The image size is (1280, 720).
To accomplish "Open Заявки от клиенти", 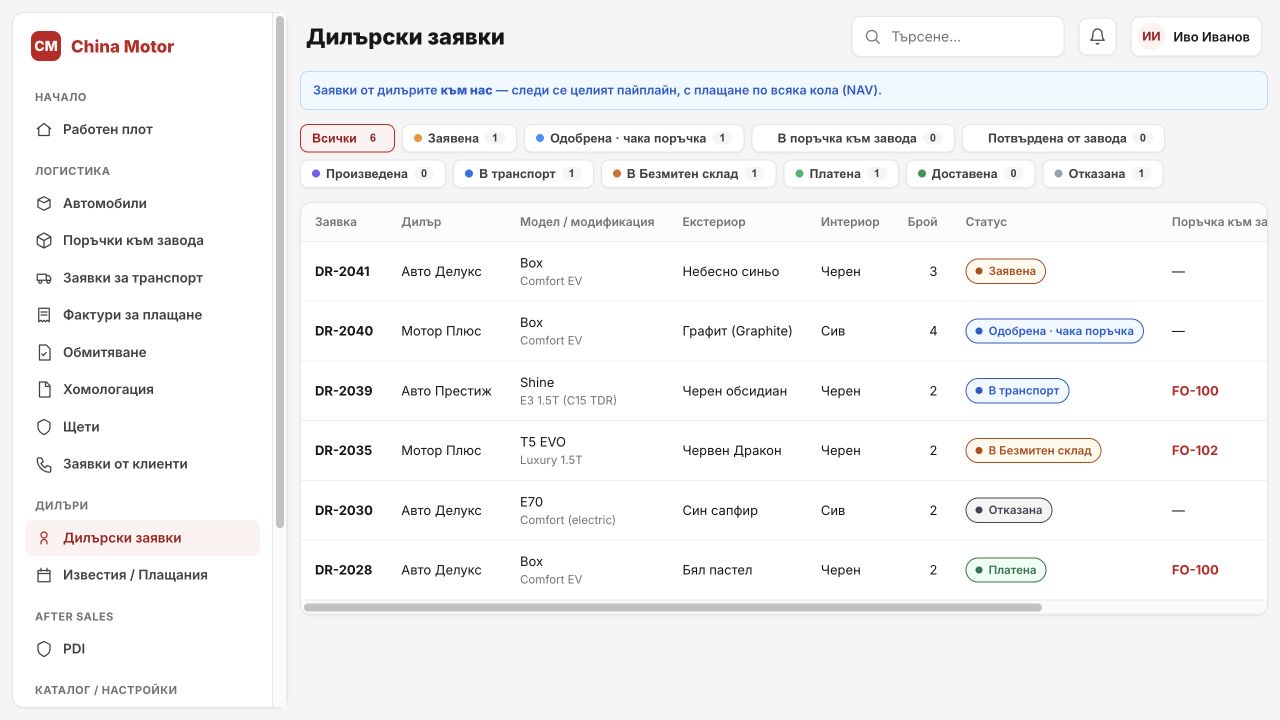I will pyautogui.click(x=142, y=464).
